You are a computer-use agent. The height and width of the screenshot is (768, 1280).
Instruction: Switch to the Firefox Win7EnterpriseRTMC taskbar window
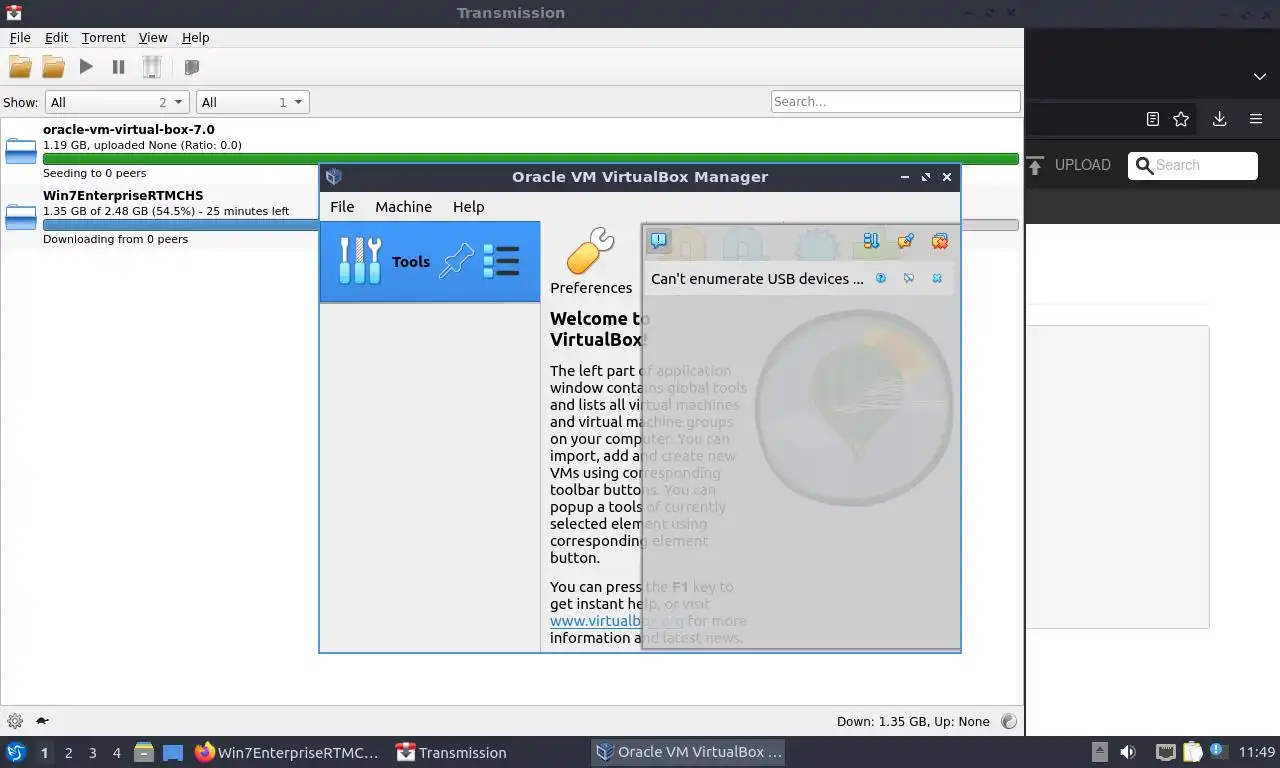click(288, 752)
